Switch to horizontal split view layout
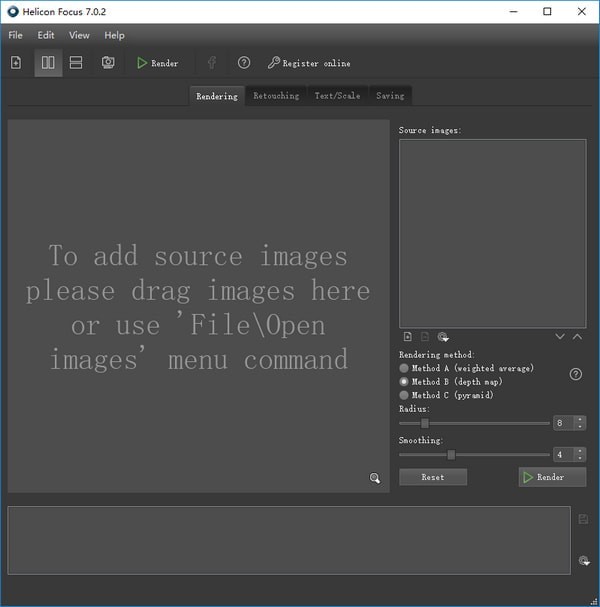 [76, 63]
